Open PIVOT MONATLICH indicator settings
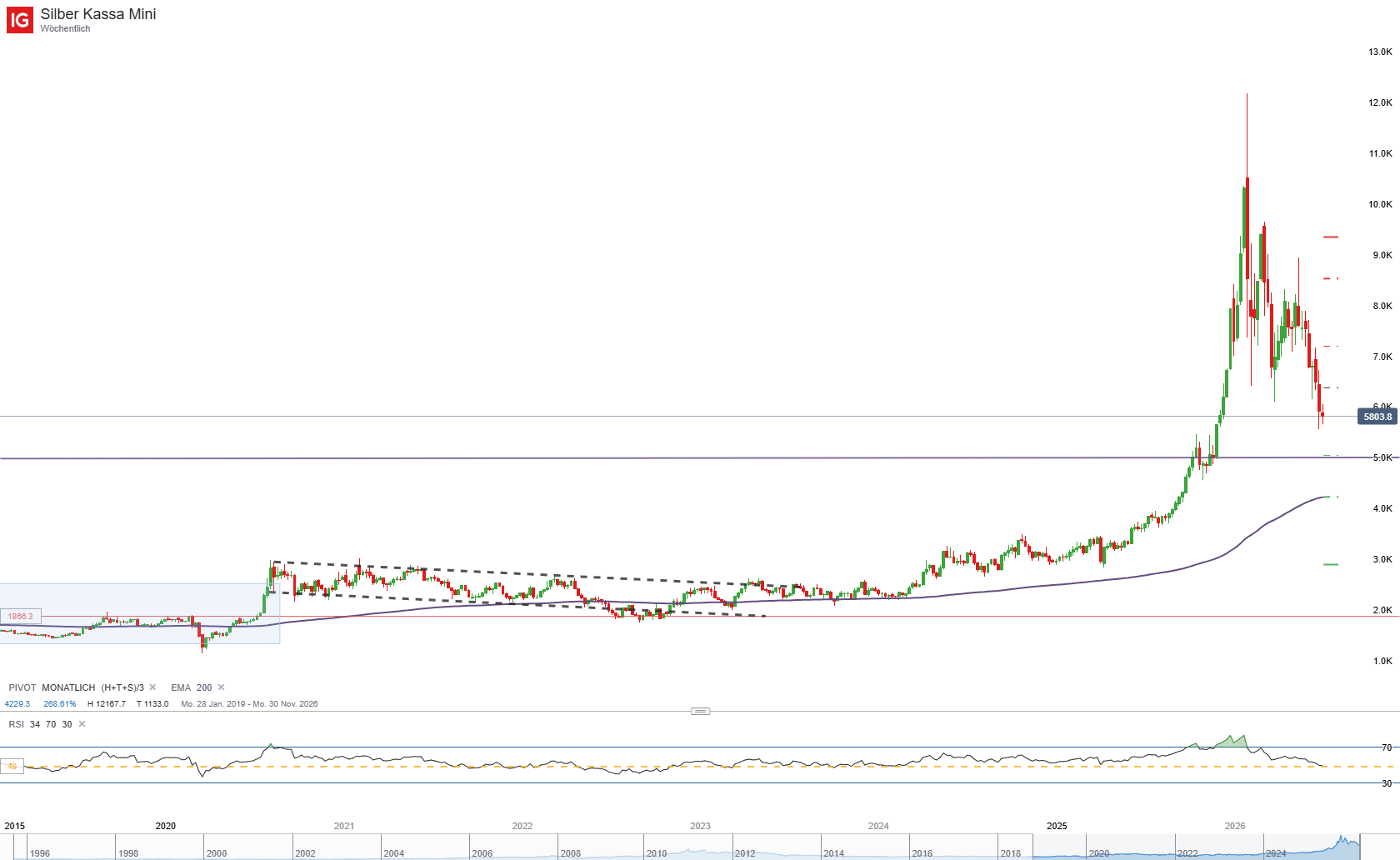The image size is (1400, 860). 76,687
